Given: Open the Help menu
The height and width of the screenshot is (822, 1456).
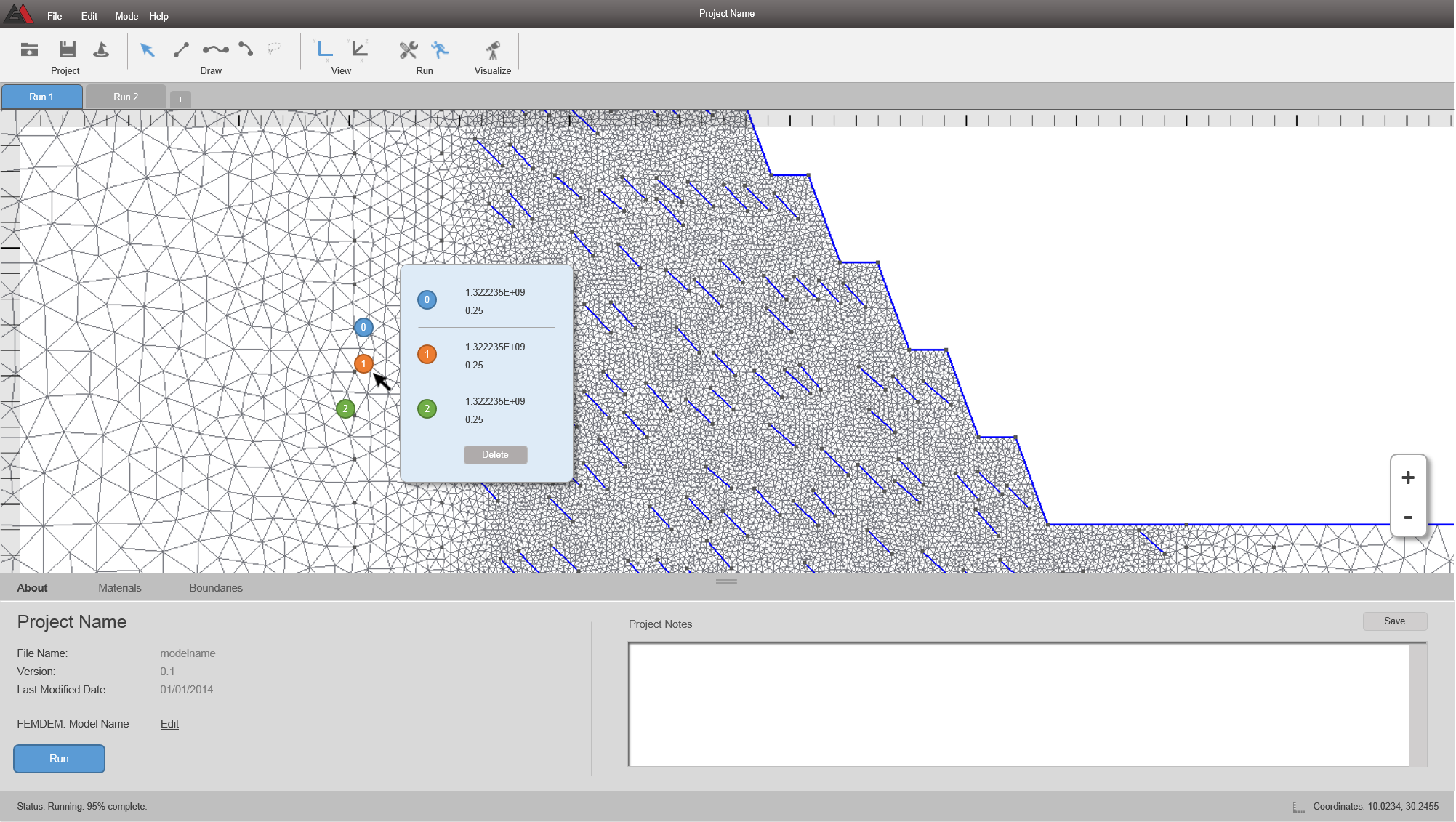Looking at the screenshot, I should [x=158, y=16].
